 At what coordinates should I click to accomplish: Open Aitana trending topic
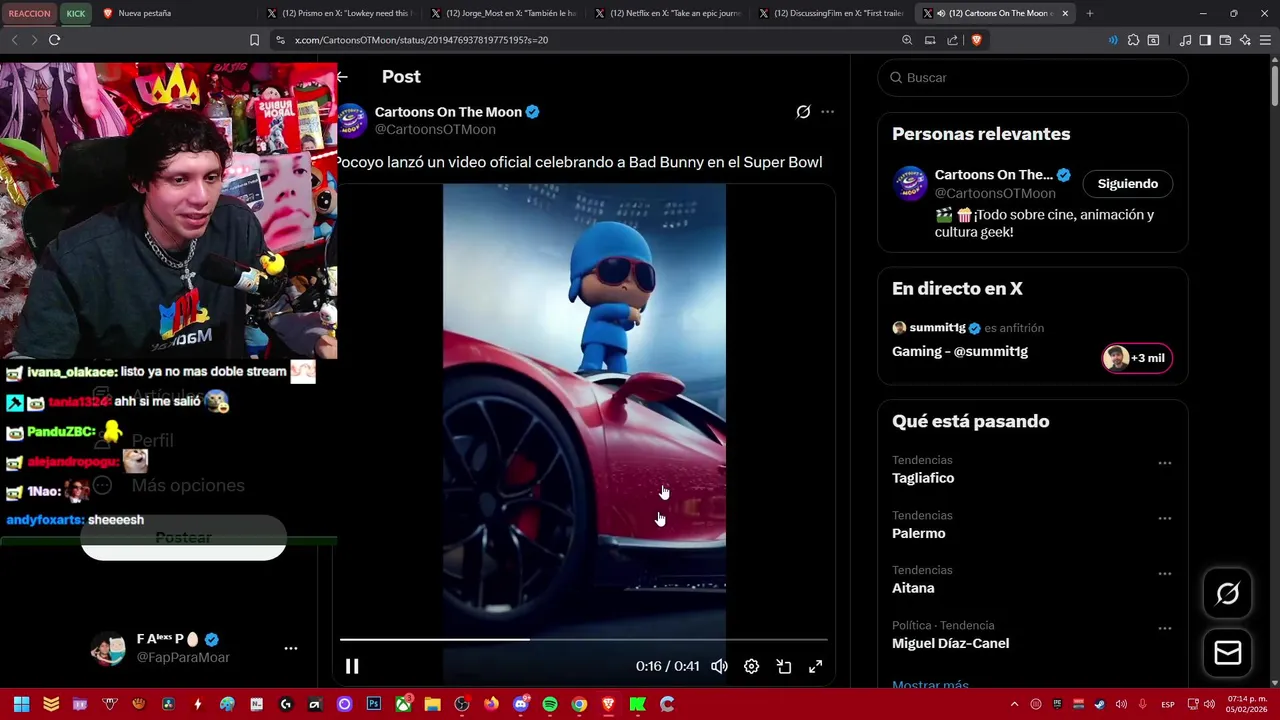coord(913,588)
